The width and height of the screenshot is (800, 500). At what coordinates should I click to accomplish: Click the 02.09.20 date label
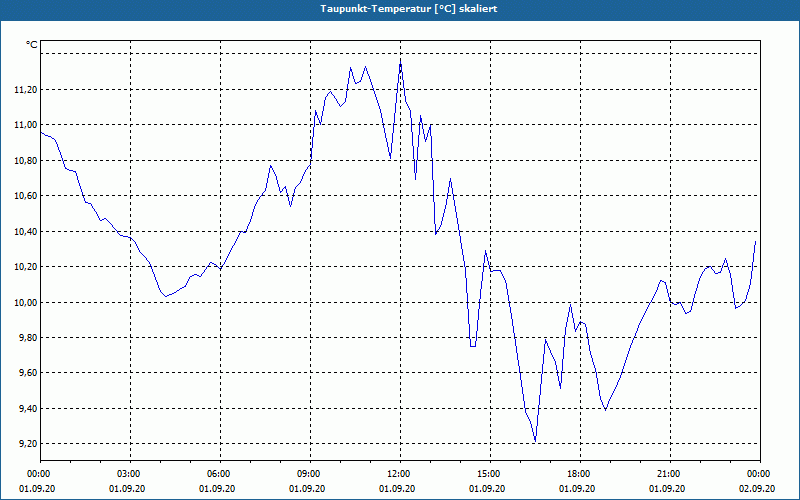pos(757,489)
